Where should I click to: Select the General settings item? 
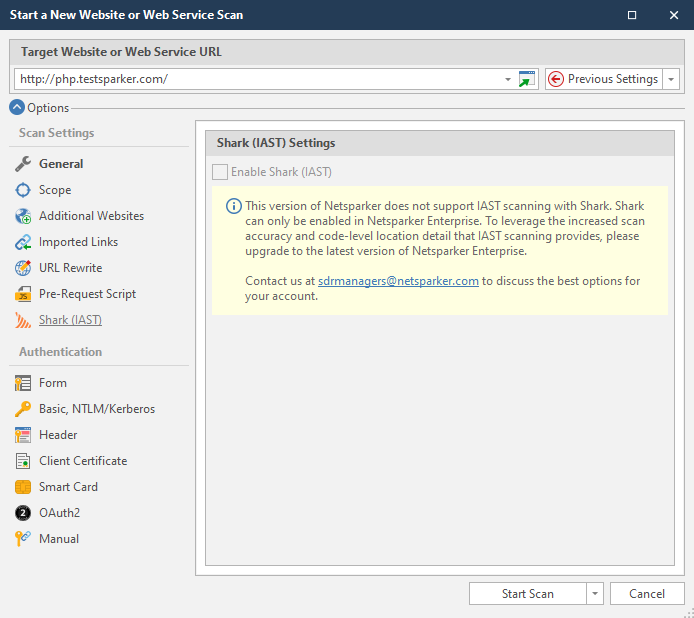tap(61, 164)
